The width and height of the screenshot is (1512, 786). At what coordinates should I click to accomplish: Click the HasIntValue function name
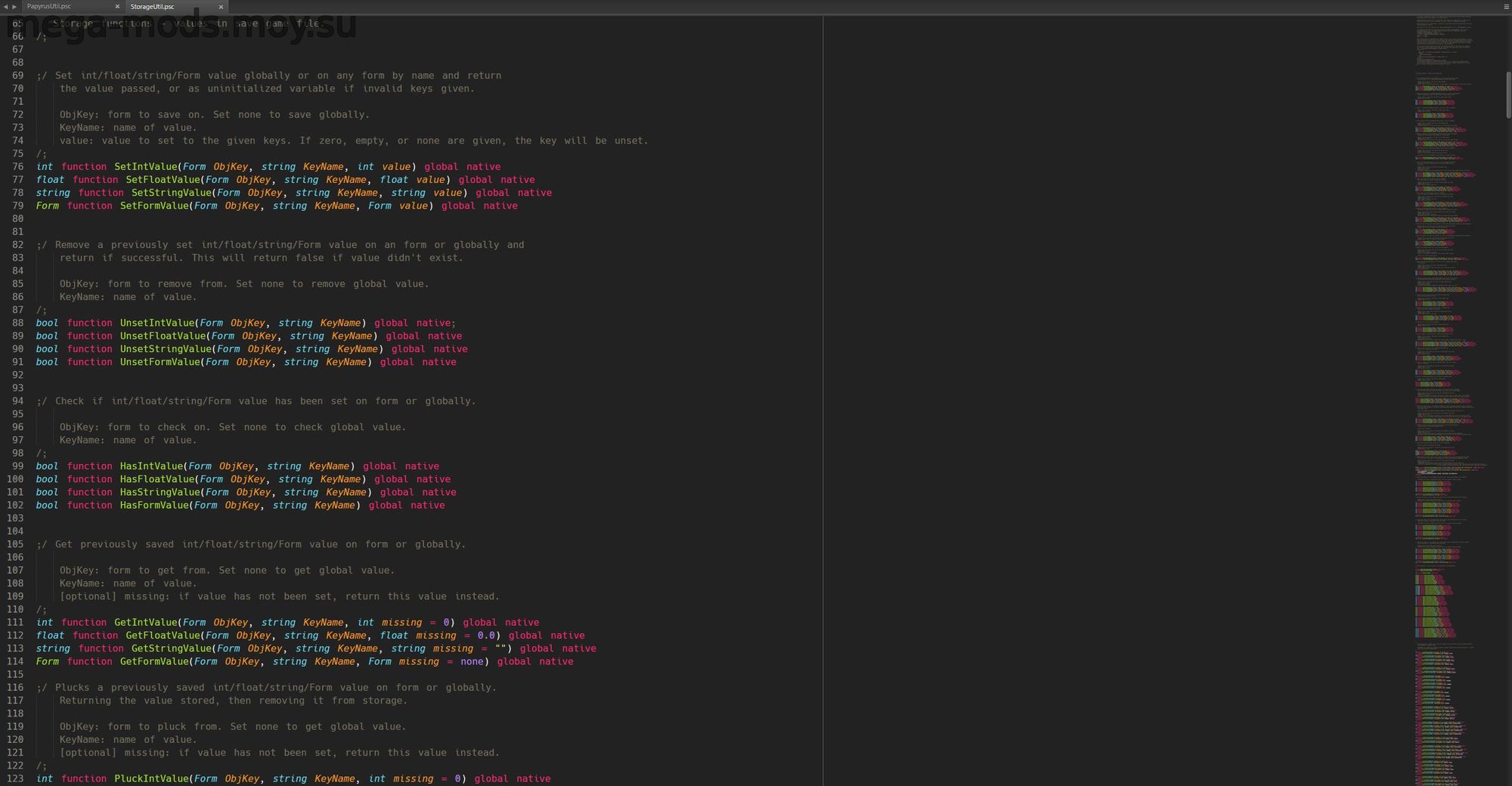pos(151,466)
